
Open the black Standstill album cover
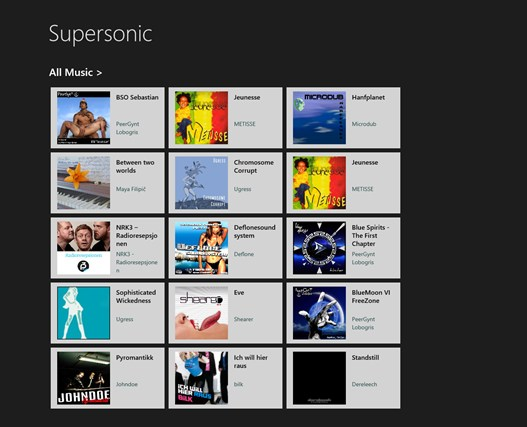coord(319,378)
